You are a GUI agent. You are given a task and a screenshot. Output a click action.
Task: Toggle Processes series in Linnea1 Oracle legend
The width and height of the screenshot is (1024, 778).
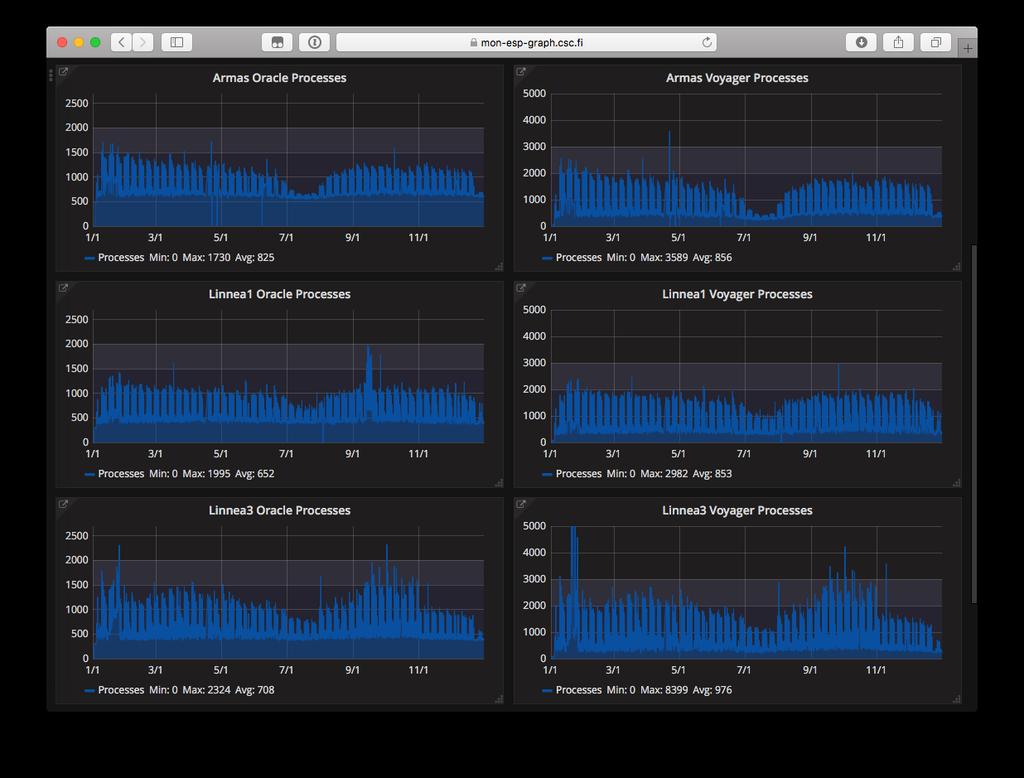pyautogui.click(x=121, y=474)
